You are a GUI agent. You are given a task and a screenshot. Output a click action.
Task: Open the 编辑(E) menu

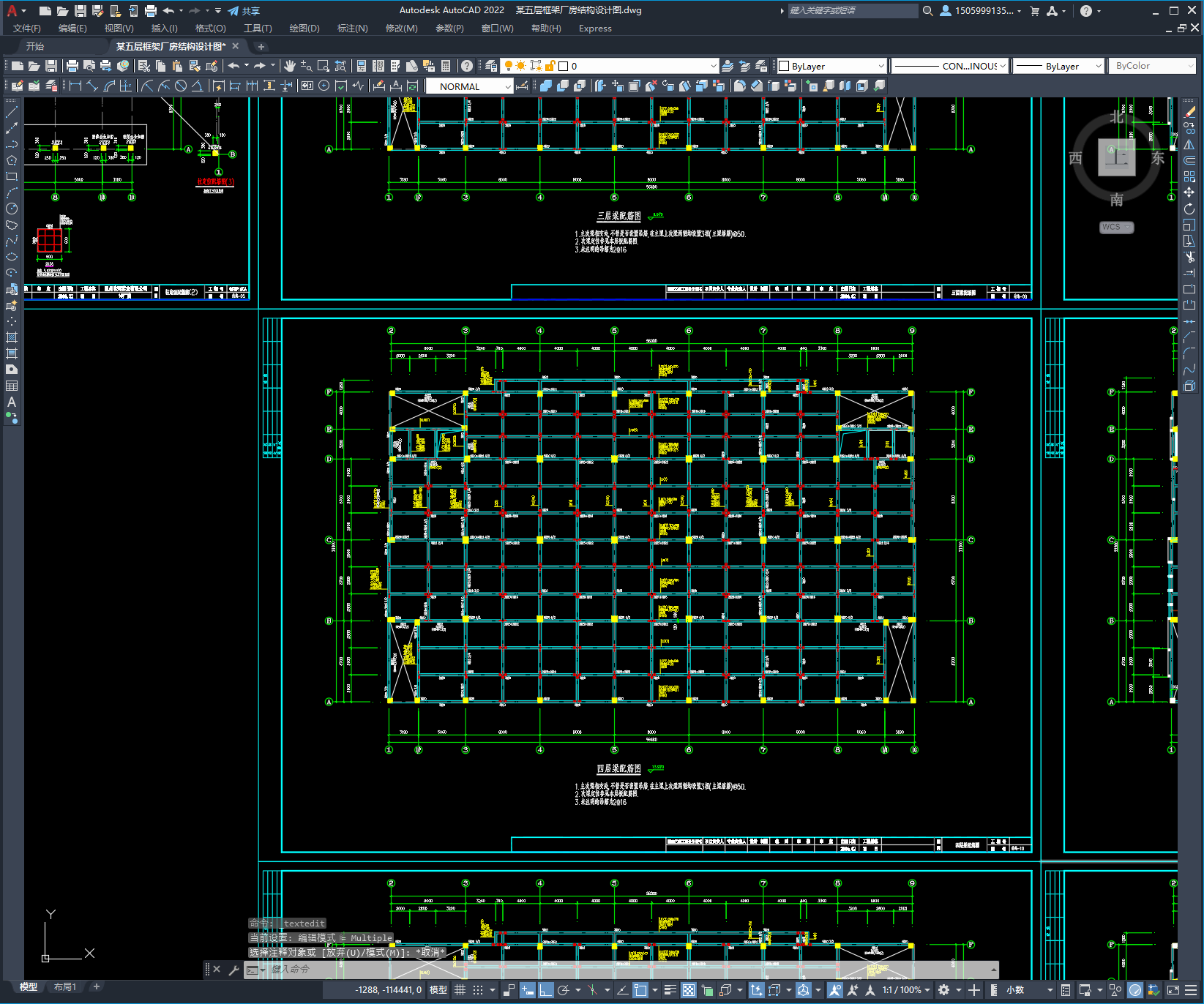click(72, 29)
